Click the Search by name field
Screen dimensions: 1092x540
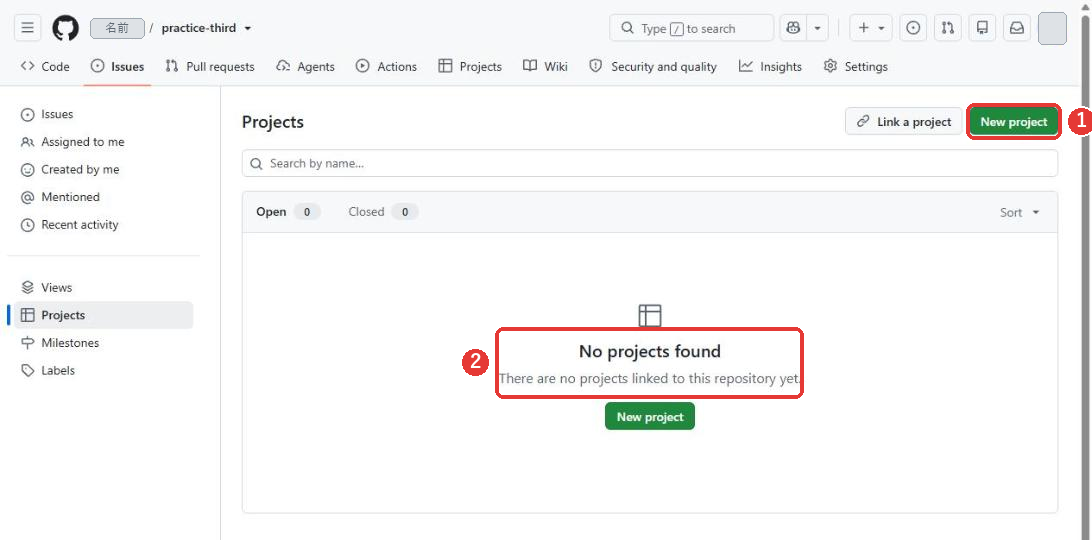point(650,163)
